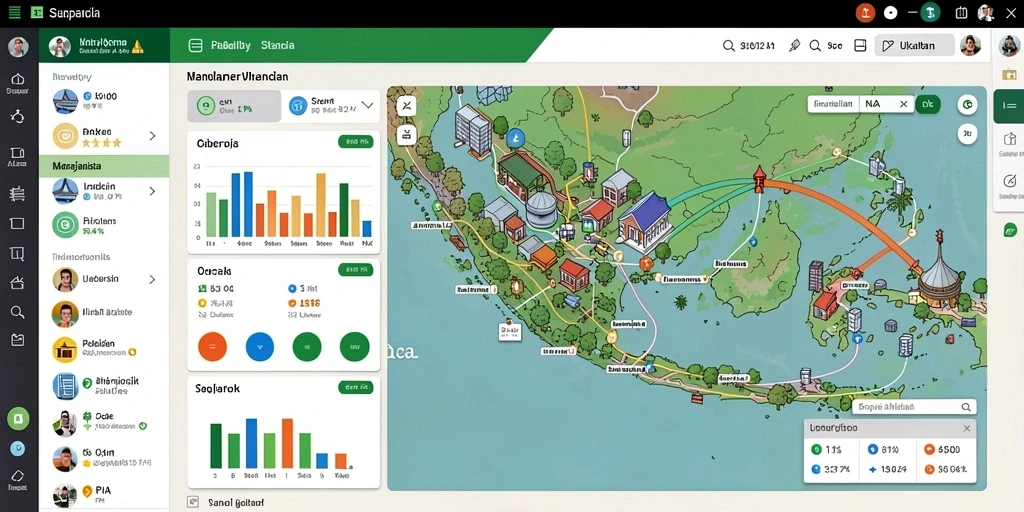The height and width of the screenshot is (512, 1024).
Task: Switch to the Stancia tab
Action: click(x=278, y=46)
